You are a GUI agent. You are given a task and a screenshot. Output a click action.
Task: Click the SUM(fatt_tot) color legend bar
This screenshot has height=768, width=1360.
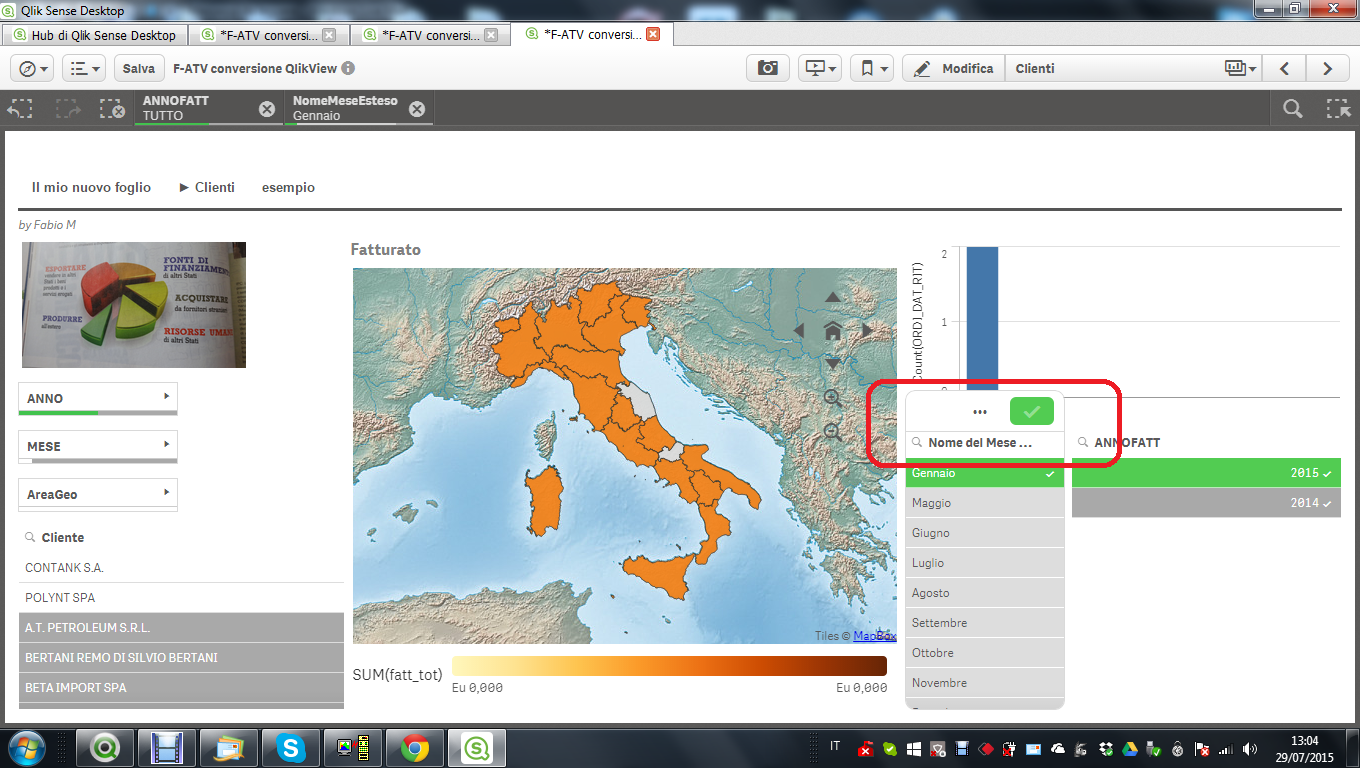pyautogui.click(x=669, y=666)
